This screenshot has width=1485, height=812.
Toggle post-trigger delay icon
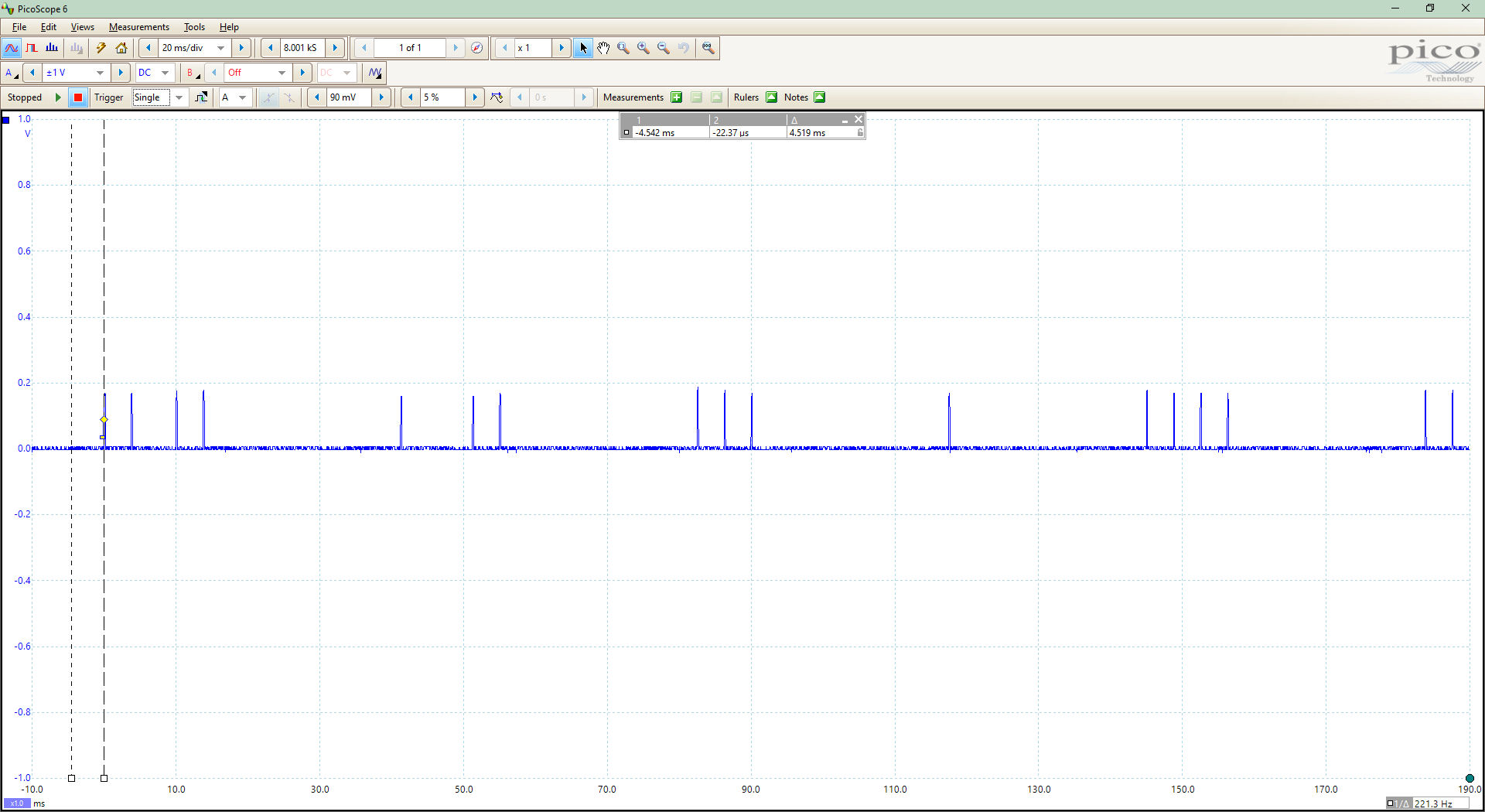(497, 97)
